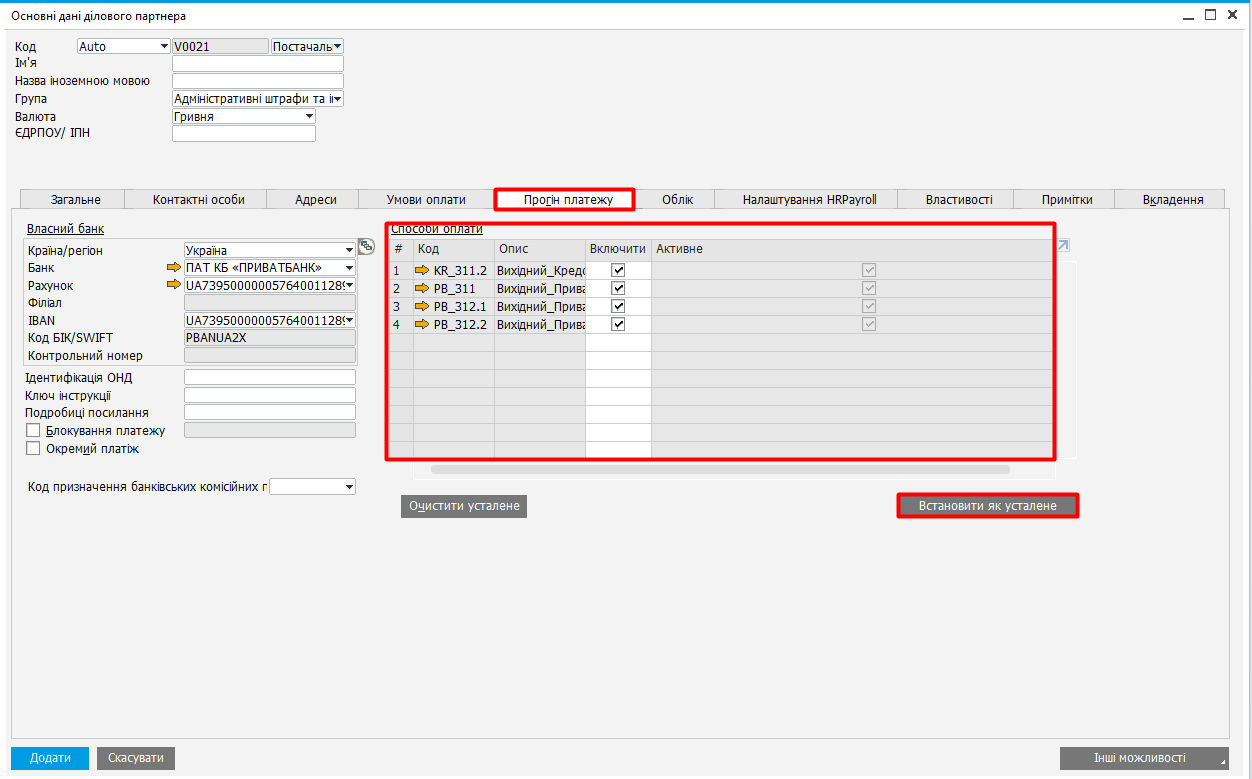Uncheck Включити for the KR_311.2 row
This screenshot has height=779, width=1252.
(x=618, y=270)
